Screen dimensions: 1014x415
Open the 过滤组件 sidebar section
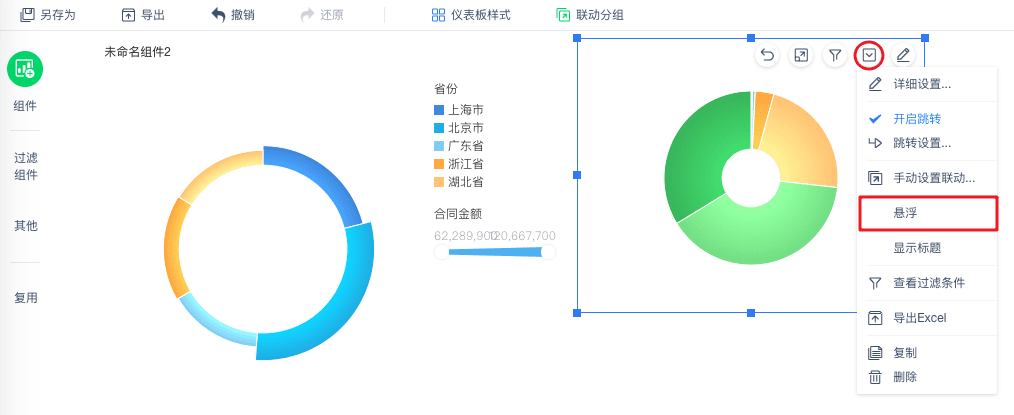tap(26, 166)
